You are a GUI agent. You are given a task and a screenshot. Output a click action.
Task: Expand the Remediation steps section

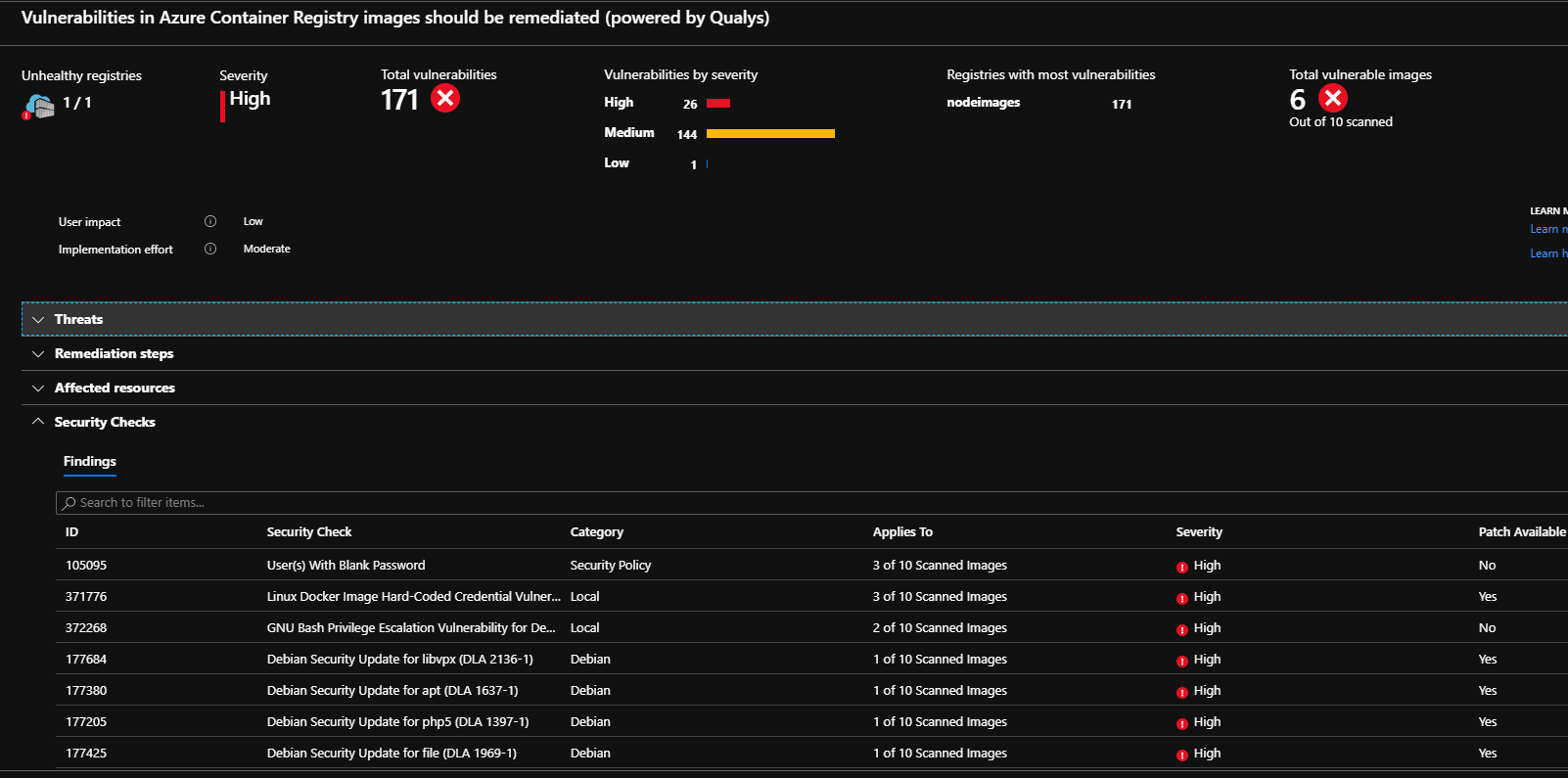pos(795,353)
